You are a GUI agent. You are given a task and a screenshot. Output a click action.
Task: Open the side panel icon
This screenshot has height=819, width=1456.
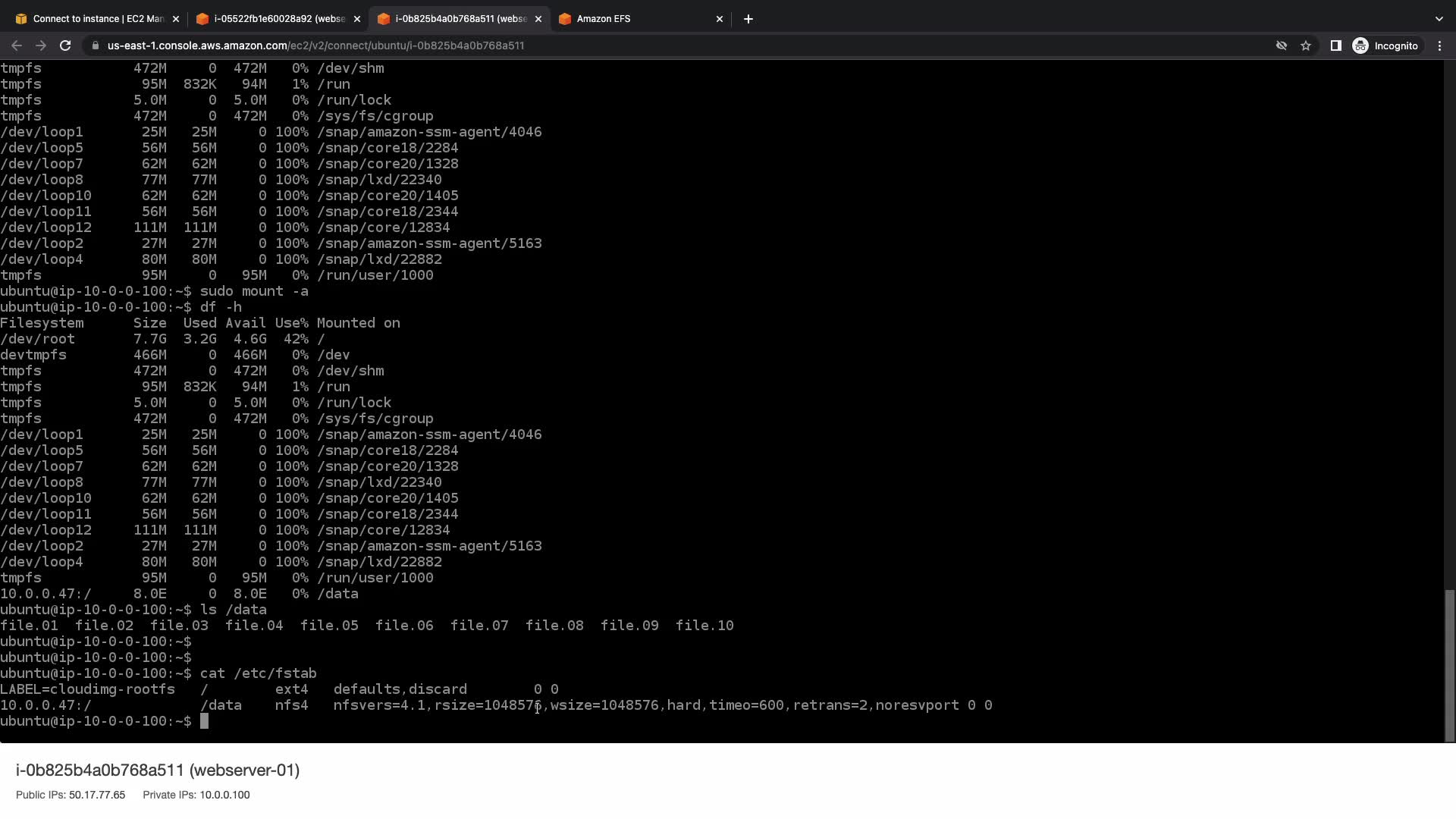click(x=1336, y=45)
